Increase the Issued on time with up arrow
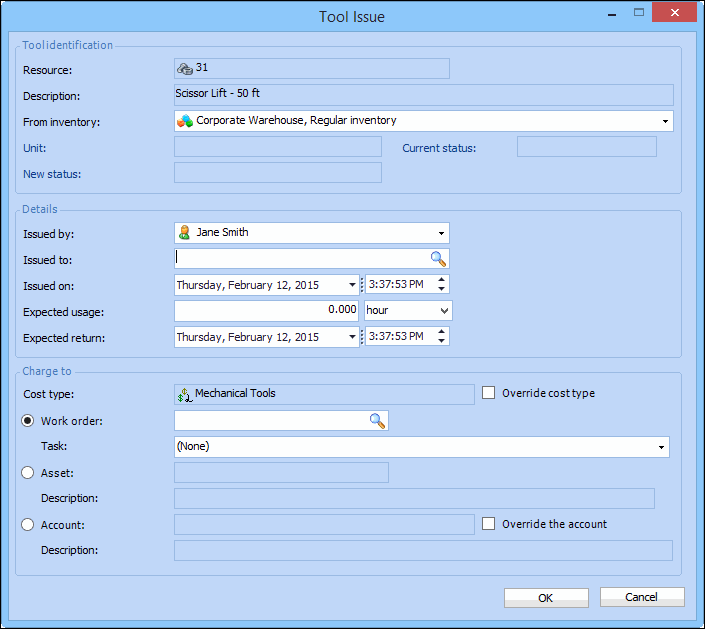Viewport: 705px width, 629px height. click(442, 280)
